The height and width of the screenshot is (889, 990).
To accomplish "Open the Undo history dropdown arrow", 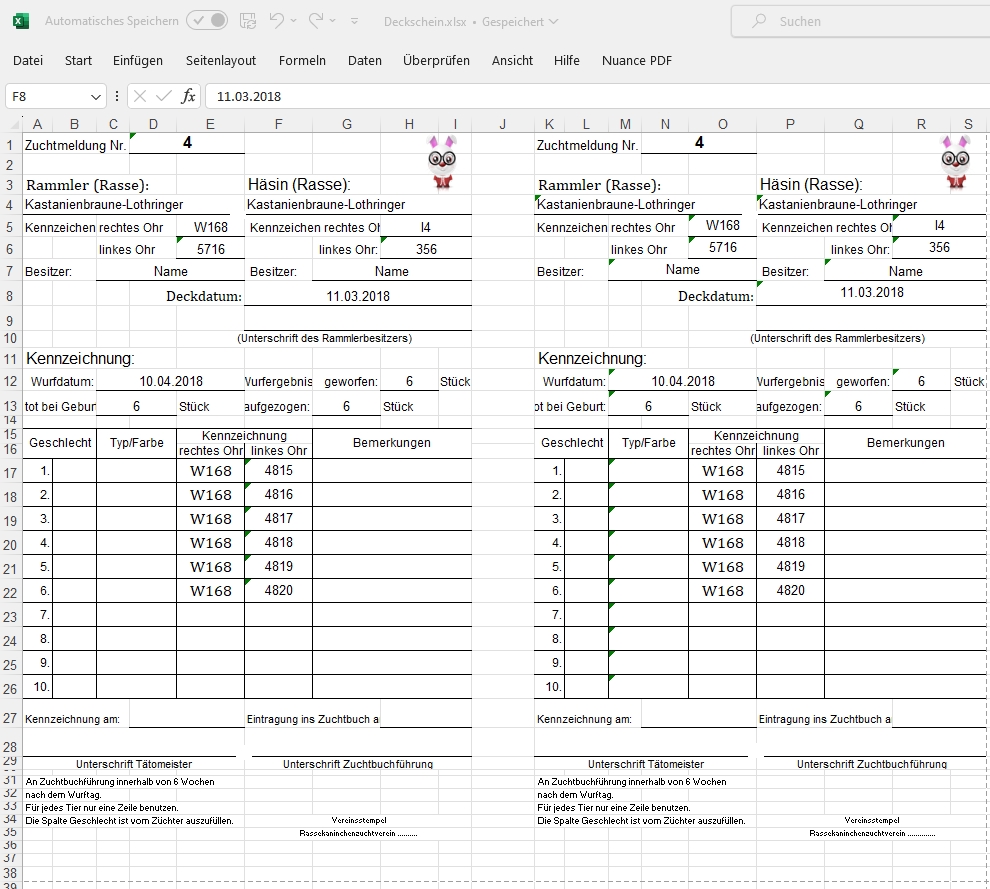I will (294, 21).
